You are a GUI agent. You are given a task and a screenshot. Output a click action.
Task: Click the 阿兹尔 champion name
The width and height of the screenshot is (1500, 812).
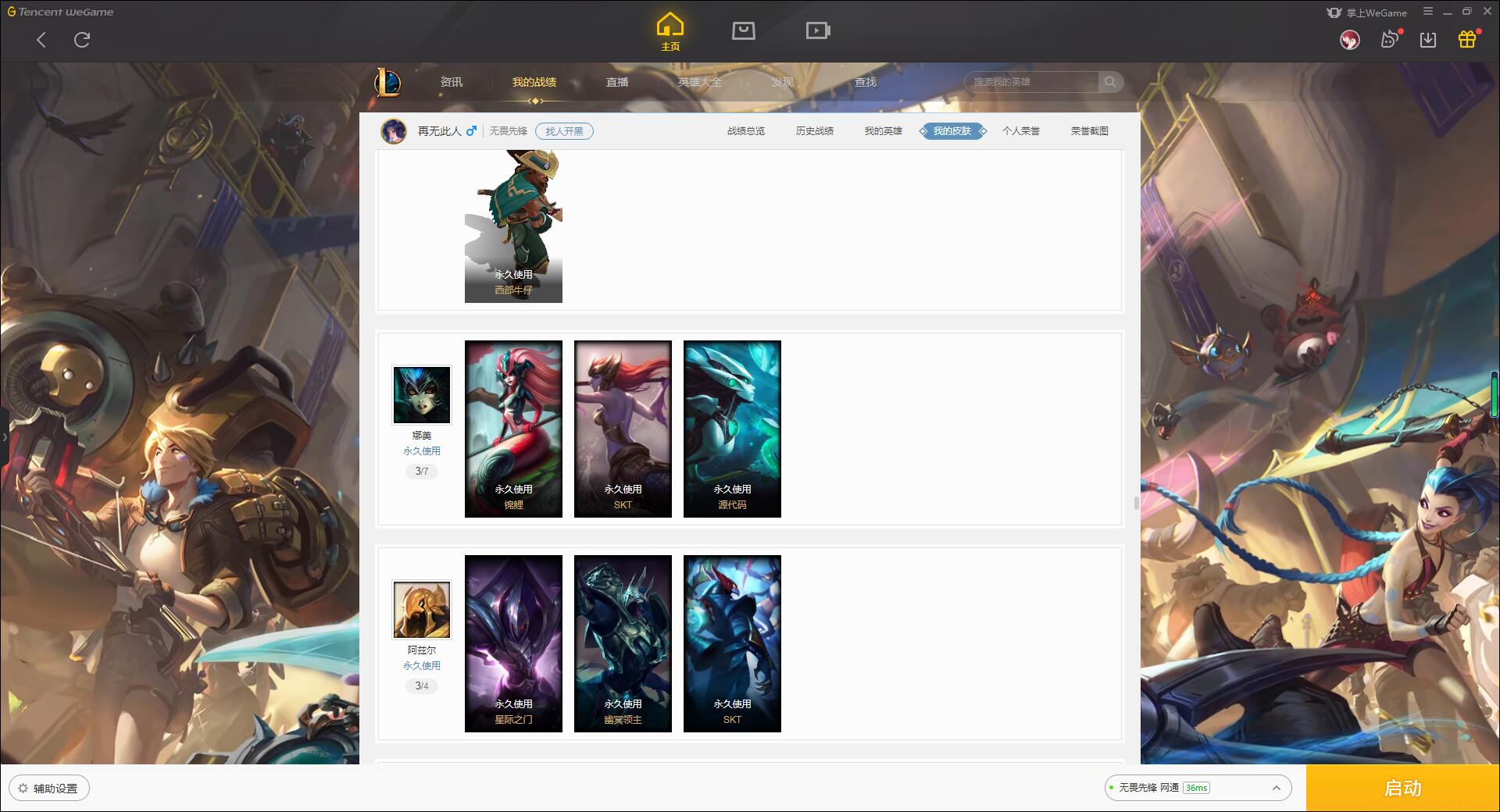(x=422, y=650)
